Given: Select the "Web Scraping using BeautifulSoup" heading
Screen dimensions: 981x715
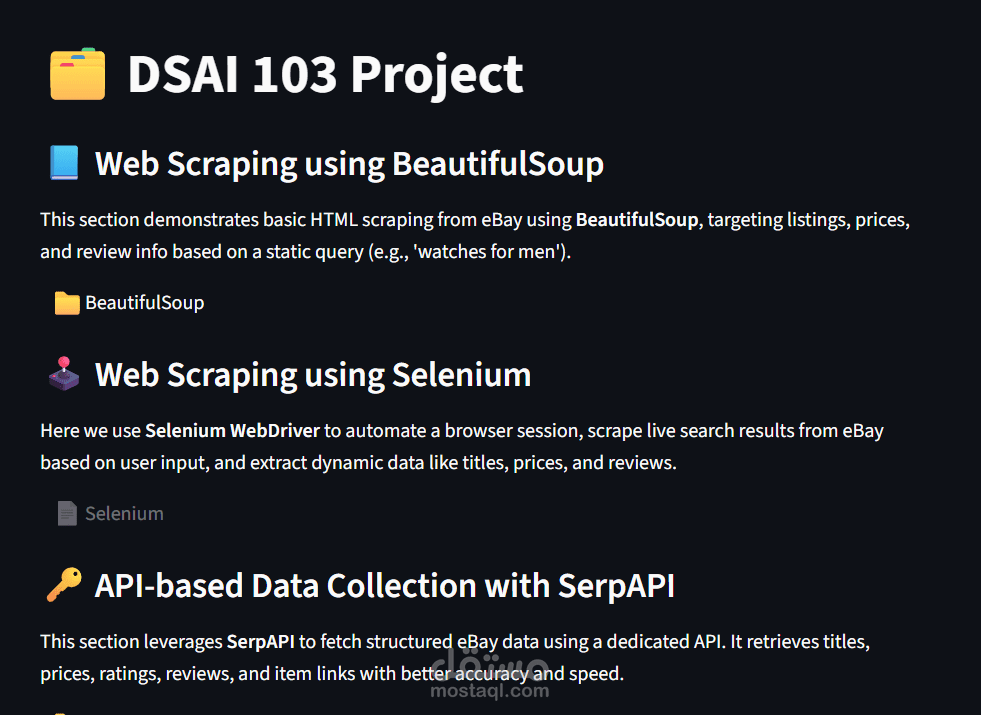Looking at the screenshot, I should (349, 163).
